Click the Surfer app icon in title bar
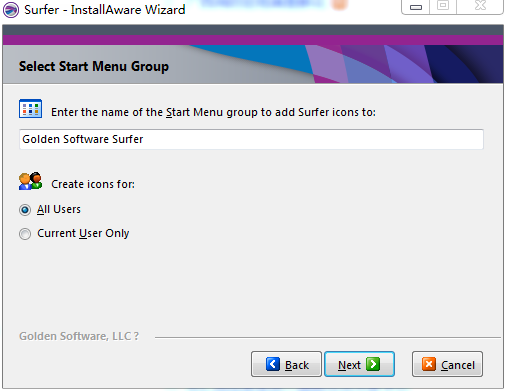Image resolution: width=506 pixels, height=391 pixels. 11,10
